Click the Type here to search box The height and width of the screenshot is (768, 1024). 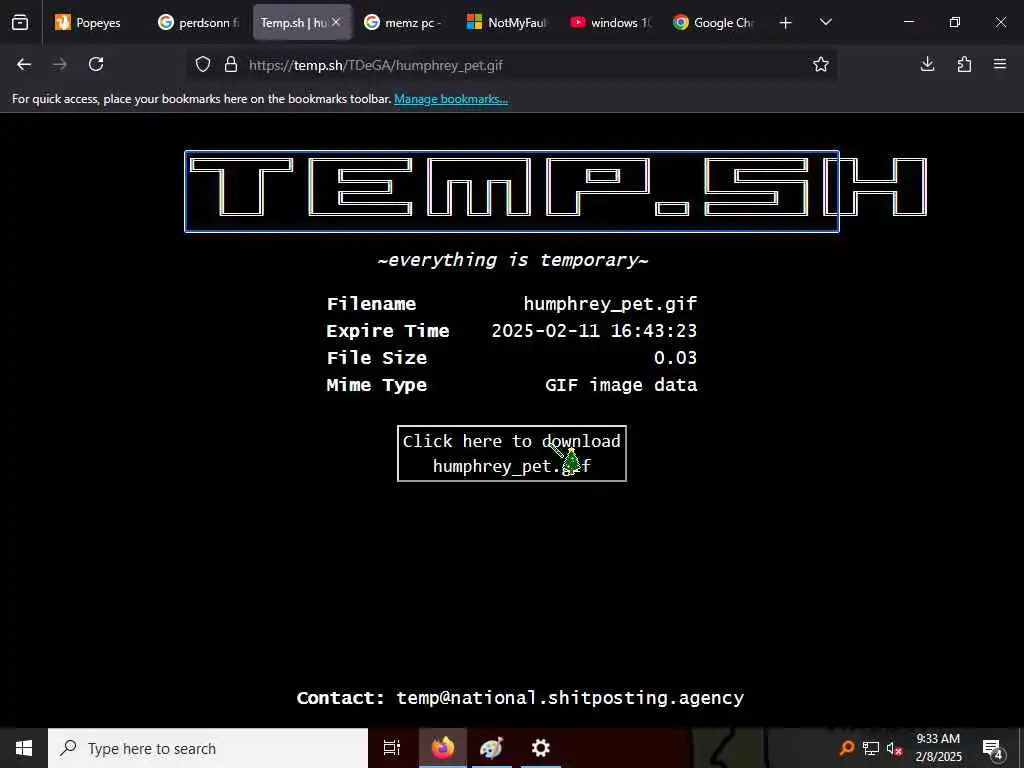point(208,748)
